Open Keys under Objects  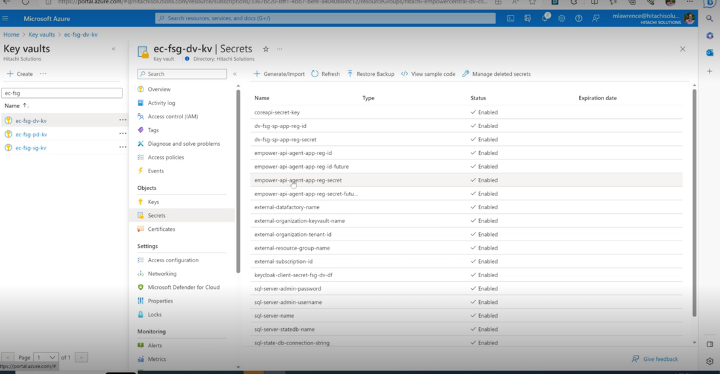pyautogui.click(x=153, y=202)
